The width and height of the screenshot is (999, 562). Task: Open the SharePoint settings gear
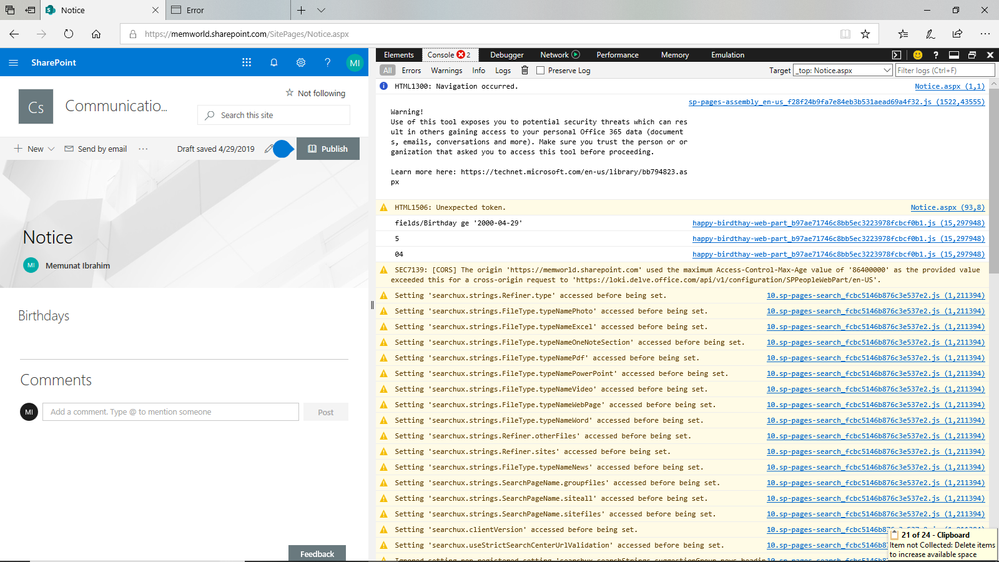pos(301,62)
